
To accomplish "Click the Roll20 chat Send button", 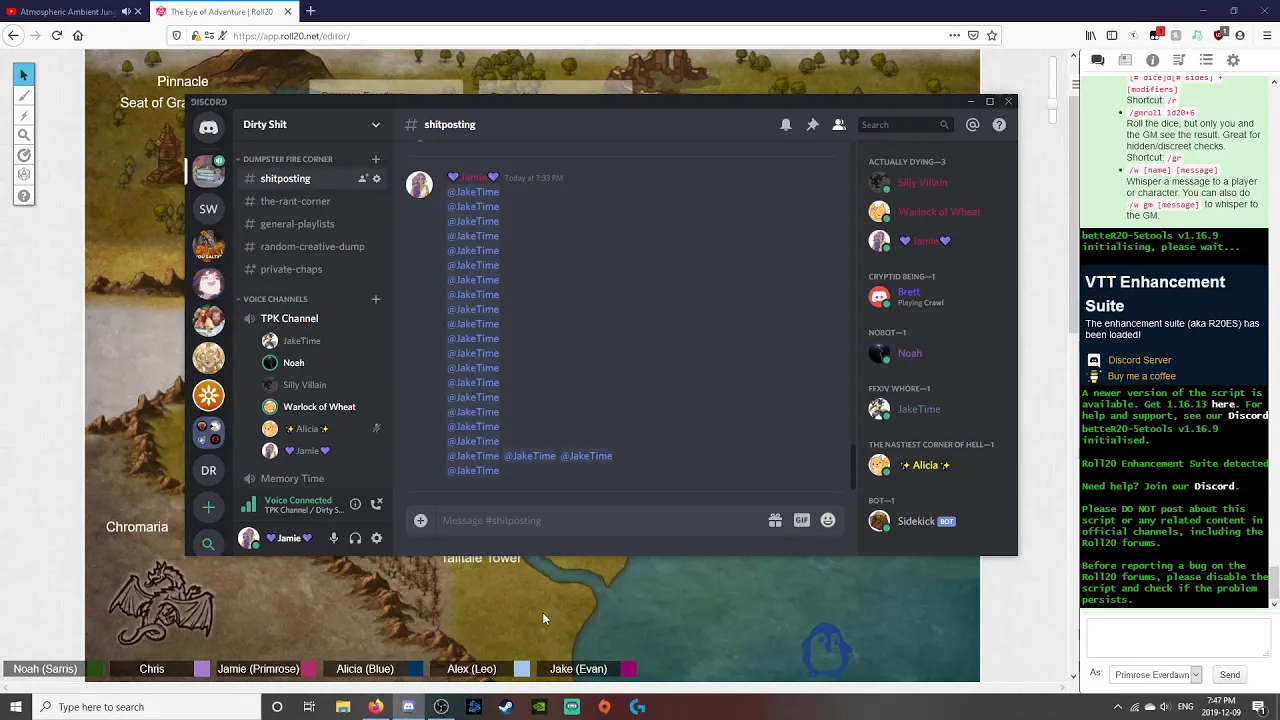I will [x=1230, y=675].
